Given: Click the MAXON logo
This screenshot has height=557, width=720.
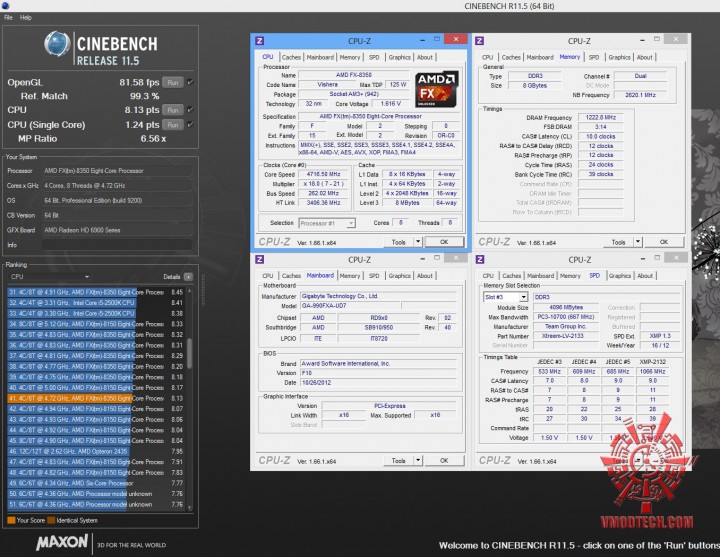Looking at the screenshot, I should (62, 542).
